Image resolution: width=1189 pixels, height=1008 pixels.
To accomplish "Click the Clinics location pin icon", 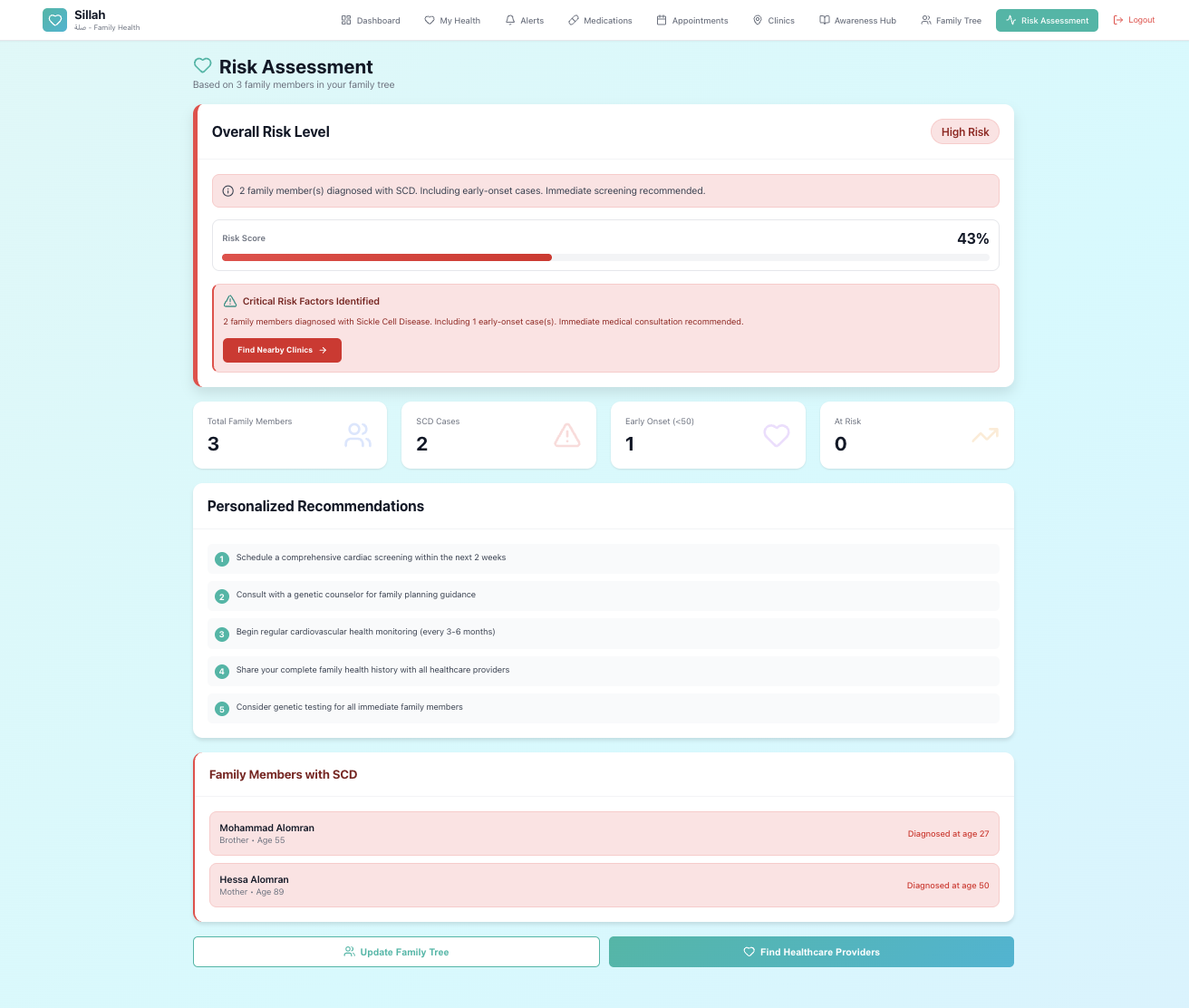I will 757,20.
